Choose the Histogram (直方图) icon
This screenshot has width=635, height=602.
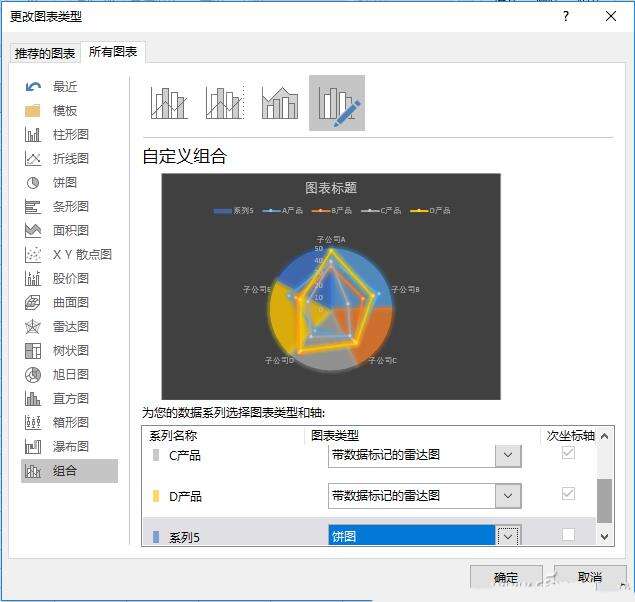pyautogui.click(x=33, y=398)
